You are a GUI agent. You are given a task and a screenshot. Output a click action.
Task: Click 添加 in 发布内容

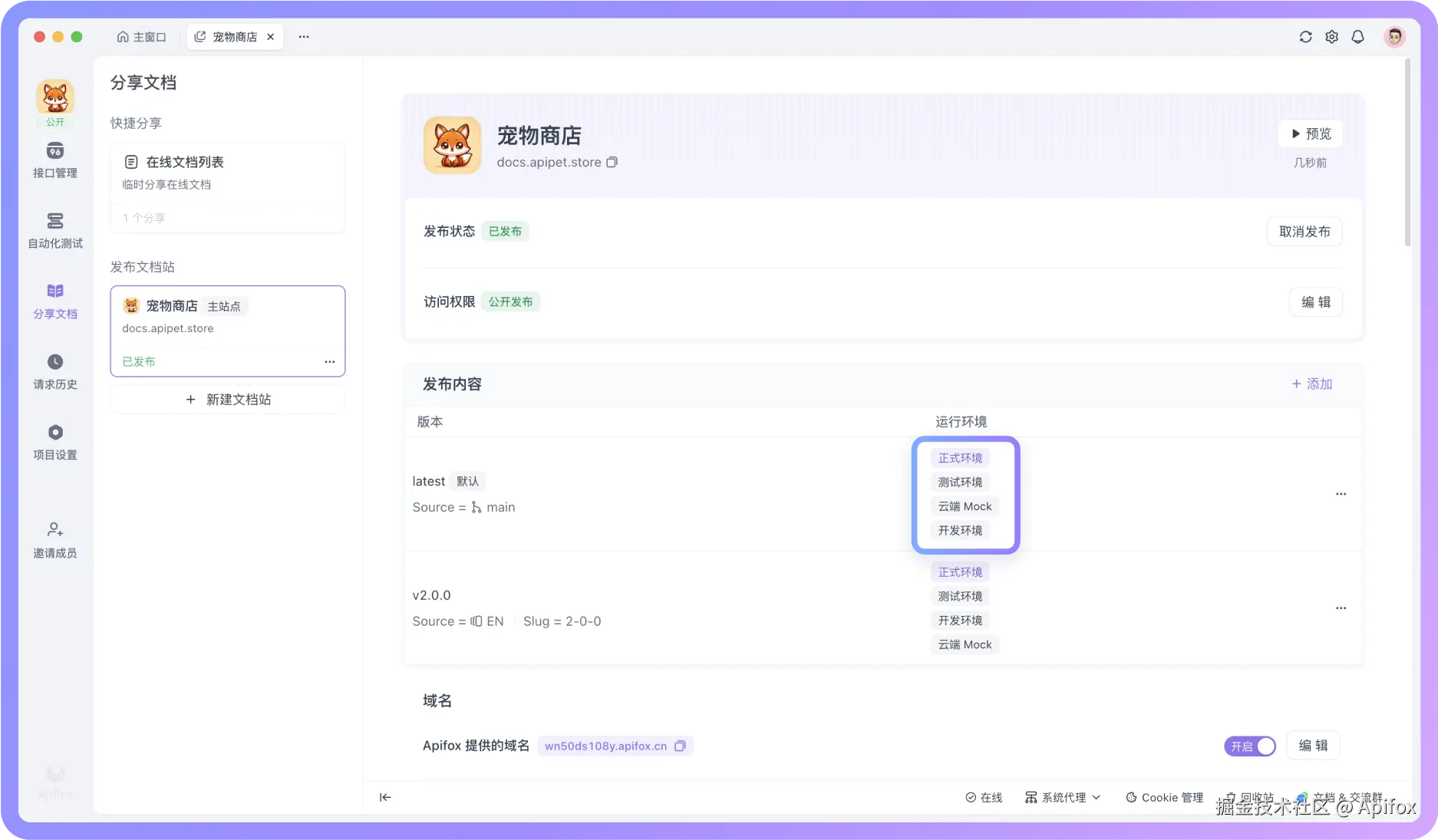(1311, 384)
